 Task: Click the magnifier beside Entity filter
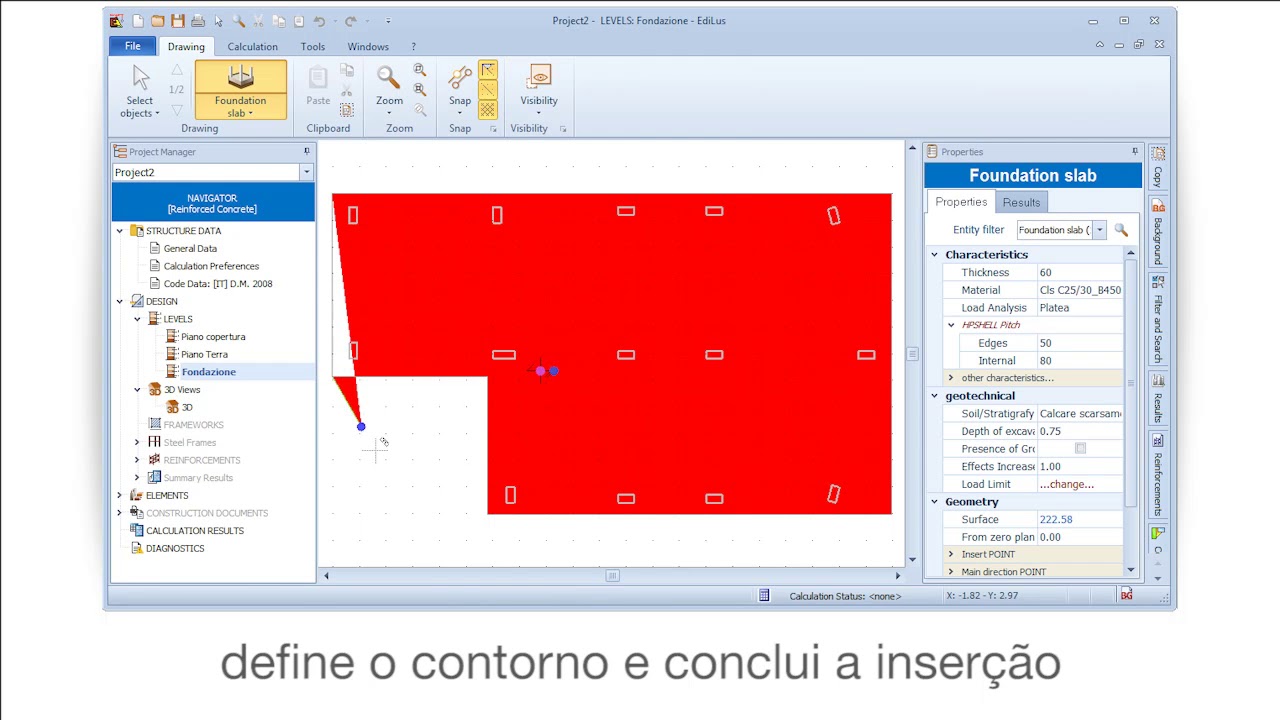pyautogui.click(x=1121, y=230)
